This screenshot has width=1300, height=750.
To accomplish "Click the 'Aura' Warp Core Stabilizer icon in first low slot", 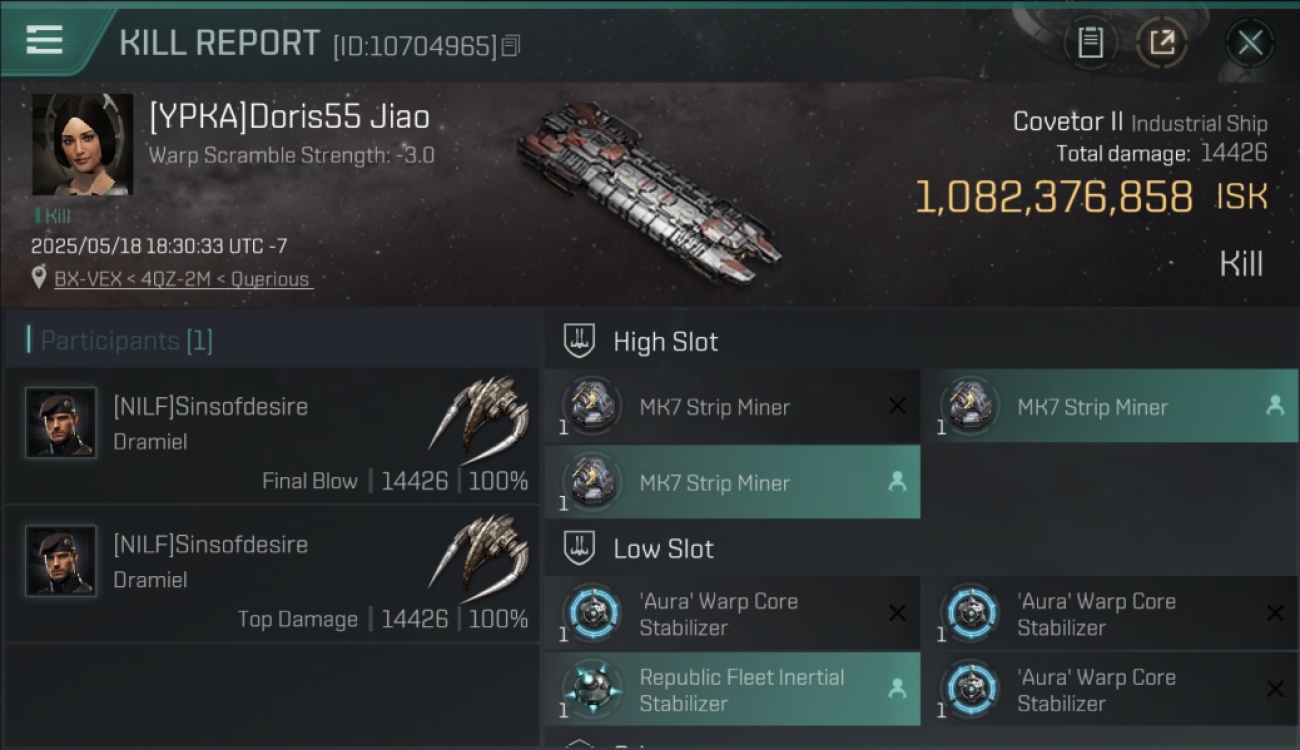I will pyautogui.click(x=591, y=613).
